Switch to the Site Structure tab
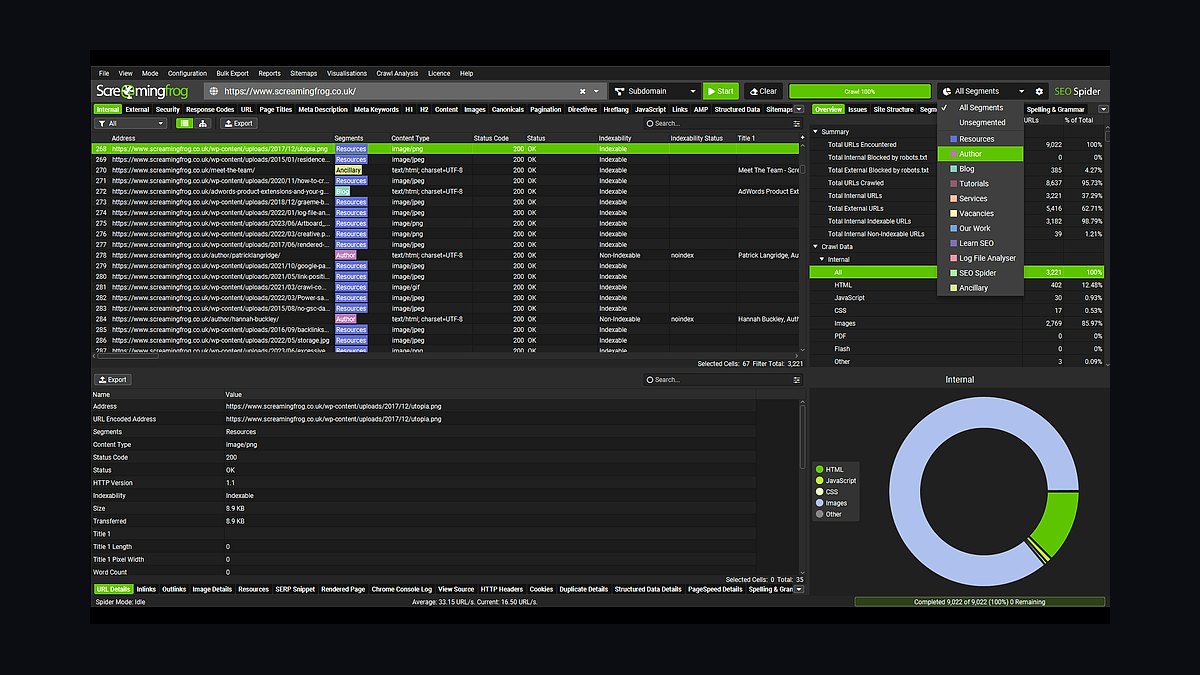 coord(893,109)
